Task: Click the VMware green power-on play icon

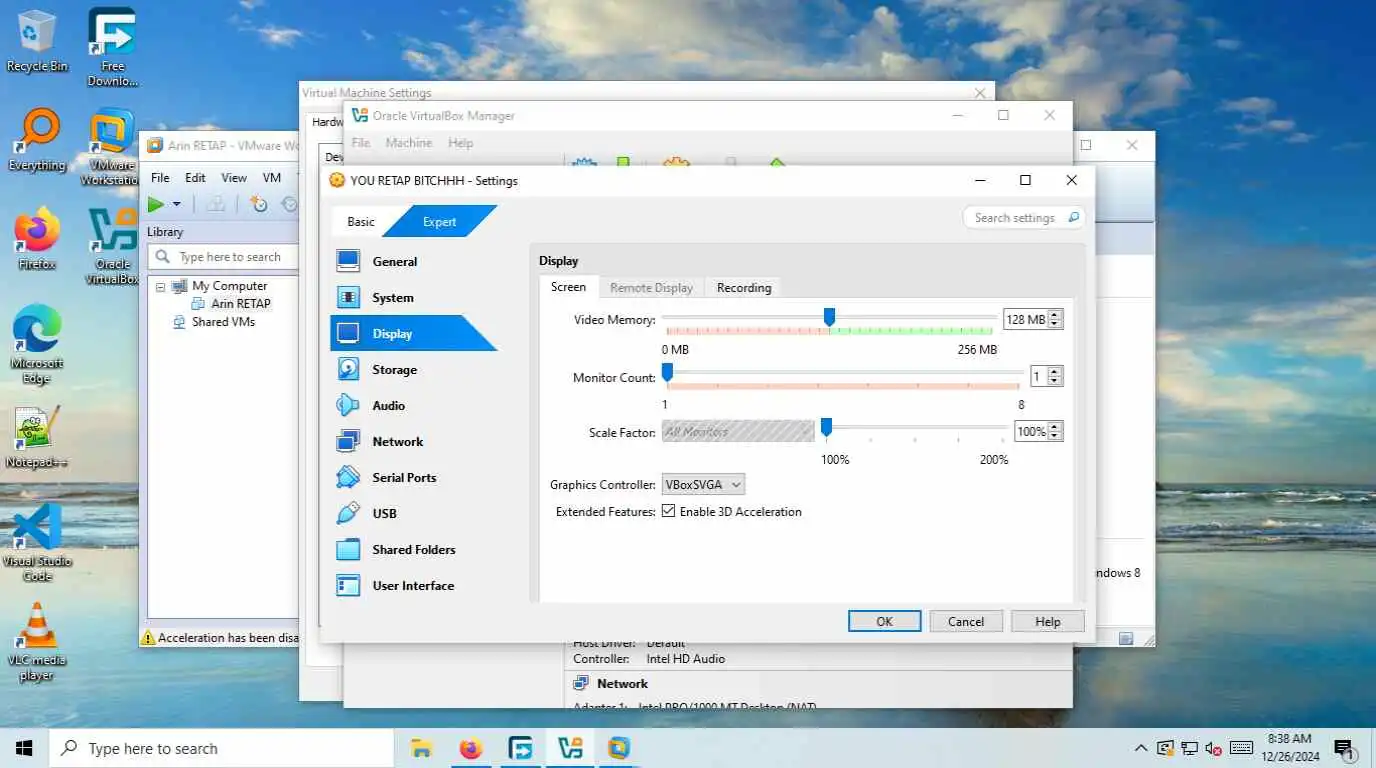Action: point(156,204)
